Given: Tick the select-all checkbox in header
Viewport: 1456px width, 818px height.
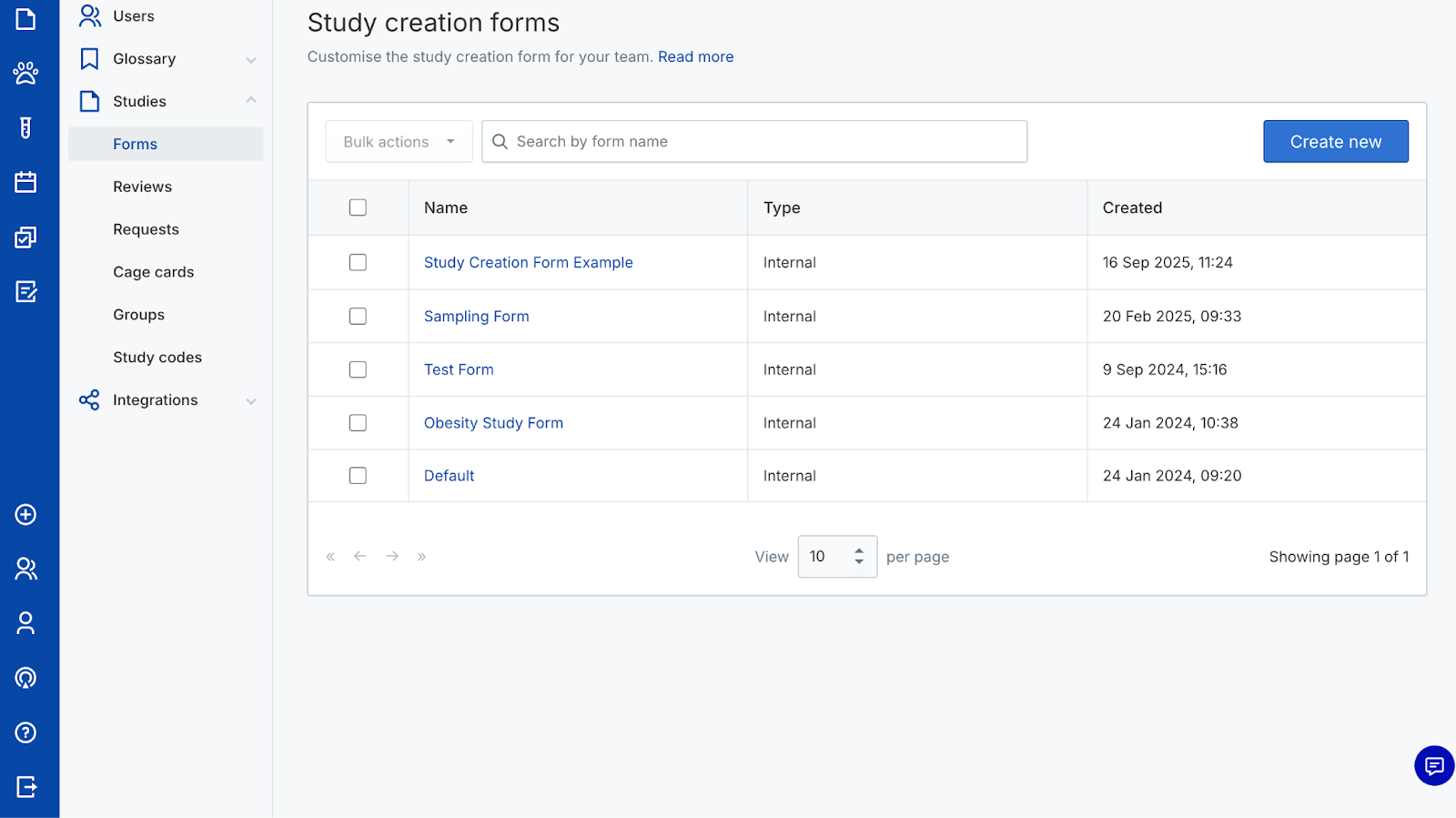Looking at the screenshot, I should click(x=358, y=207).
